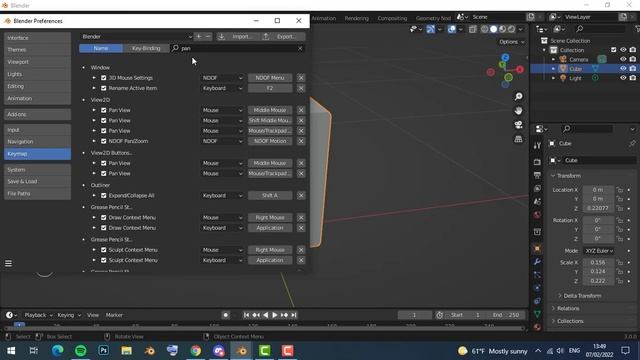This screenshot has height=360, width=640.
Task: Open the Save & Load preferences tab
Action: click(x=37, y=181)
